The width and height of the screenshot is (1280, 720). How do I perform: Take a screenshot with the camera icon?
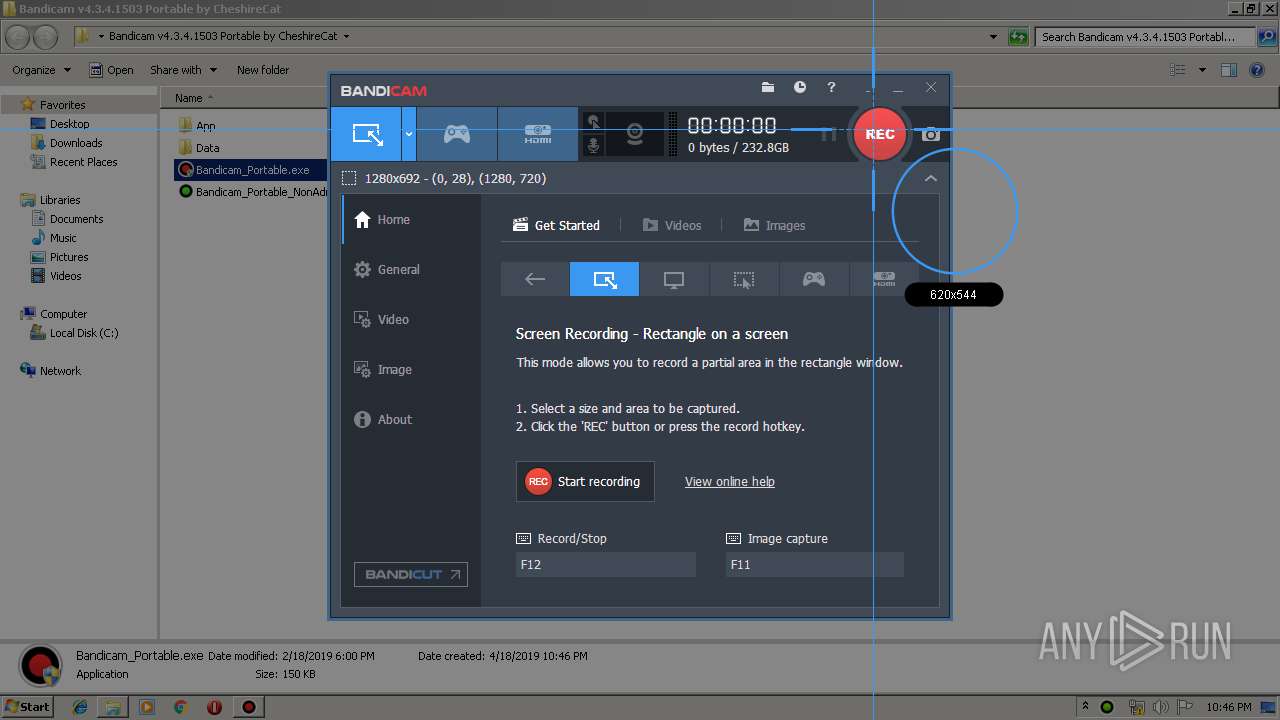(931, 134)
